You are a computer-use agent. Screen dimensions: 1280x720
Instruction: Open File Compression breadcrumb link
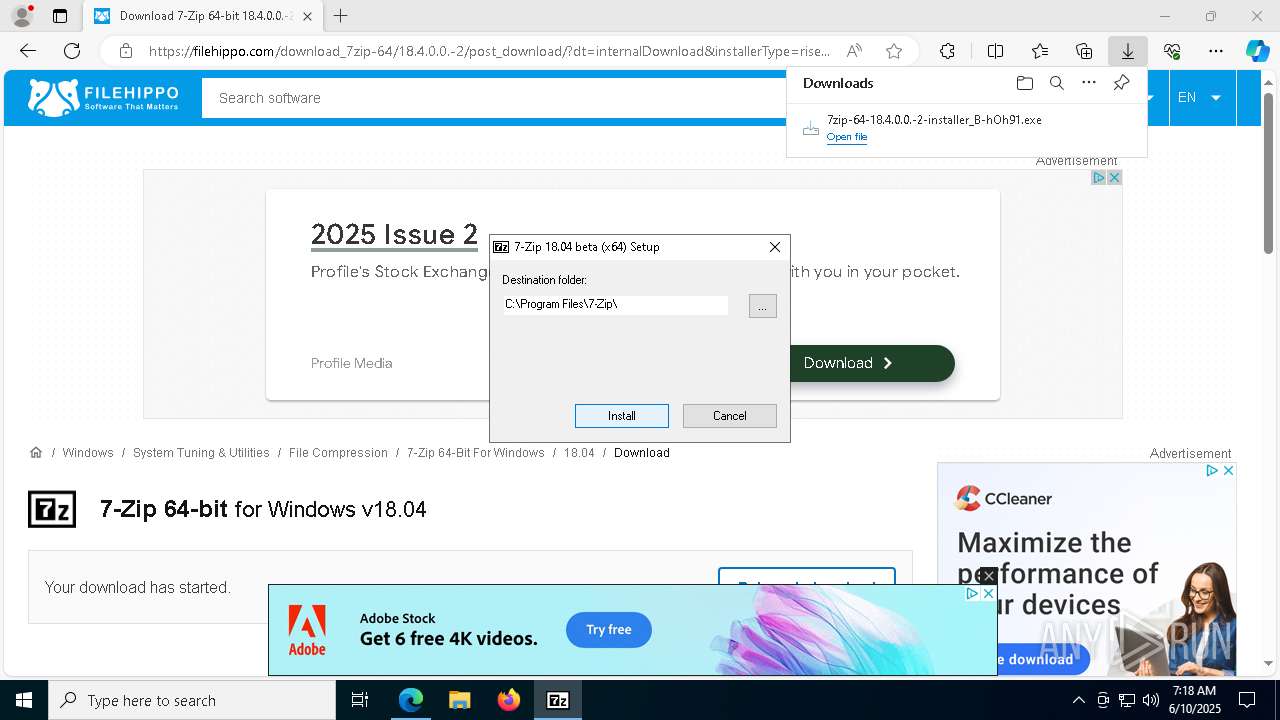point(338,453)
